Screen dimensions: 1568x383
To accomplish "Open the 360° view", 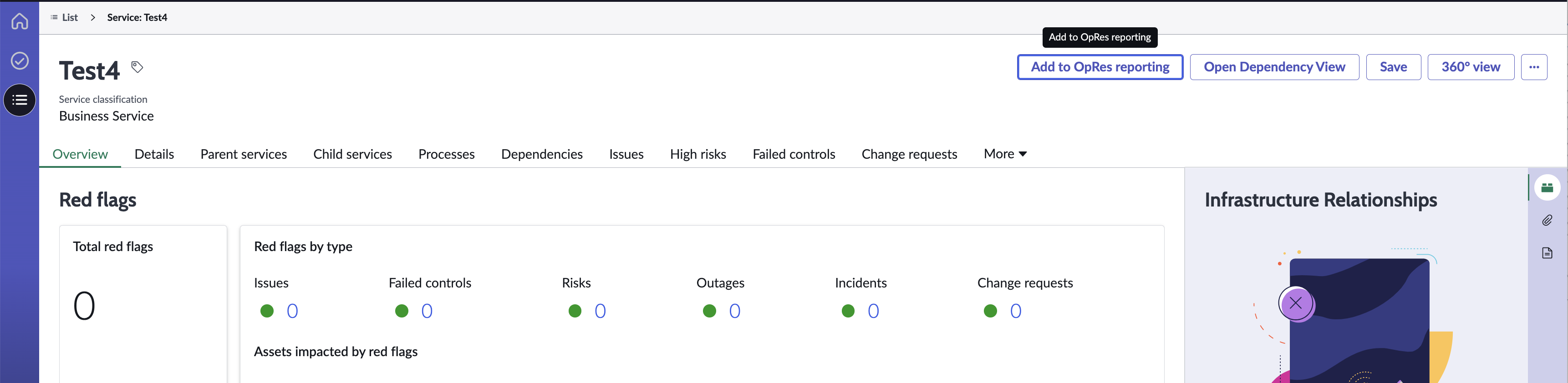I will coord(1471,67).
